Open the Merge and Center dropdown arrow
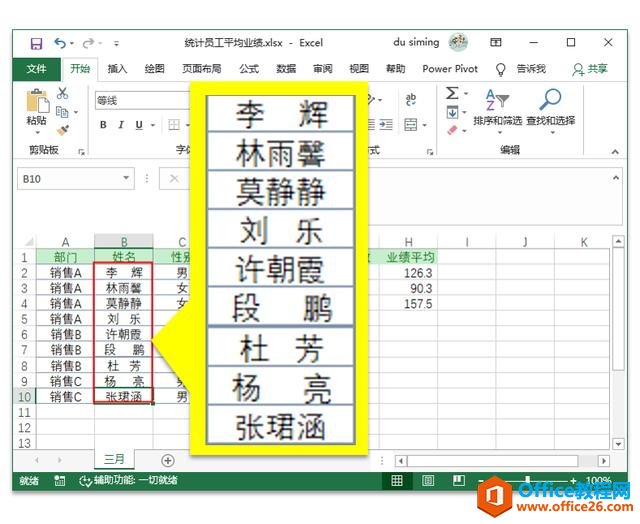This screenshot has width=640, height=524. 425,125
